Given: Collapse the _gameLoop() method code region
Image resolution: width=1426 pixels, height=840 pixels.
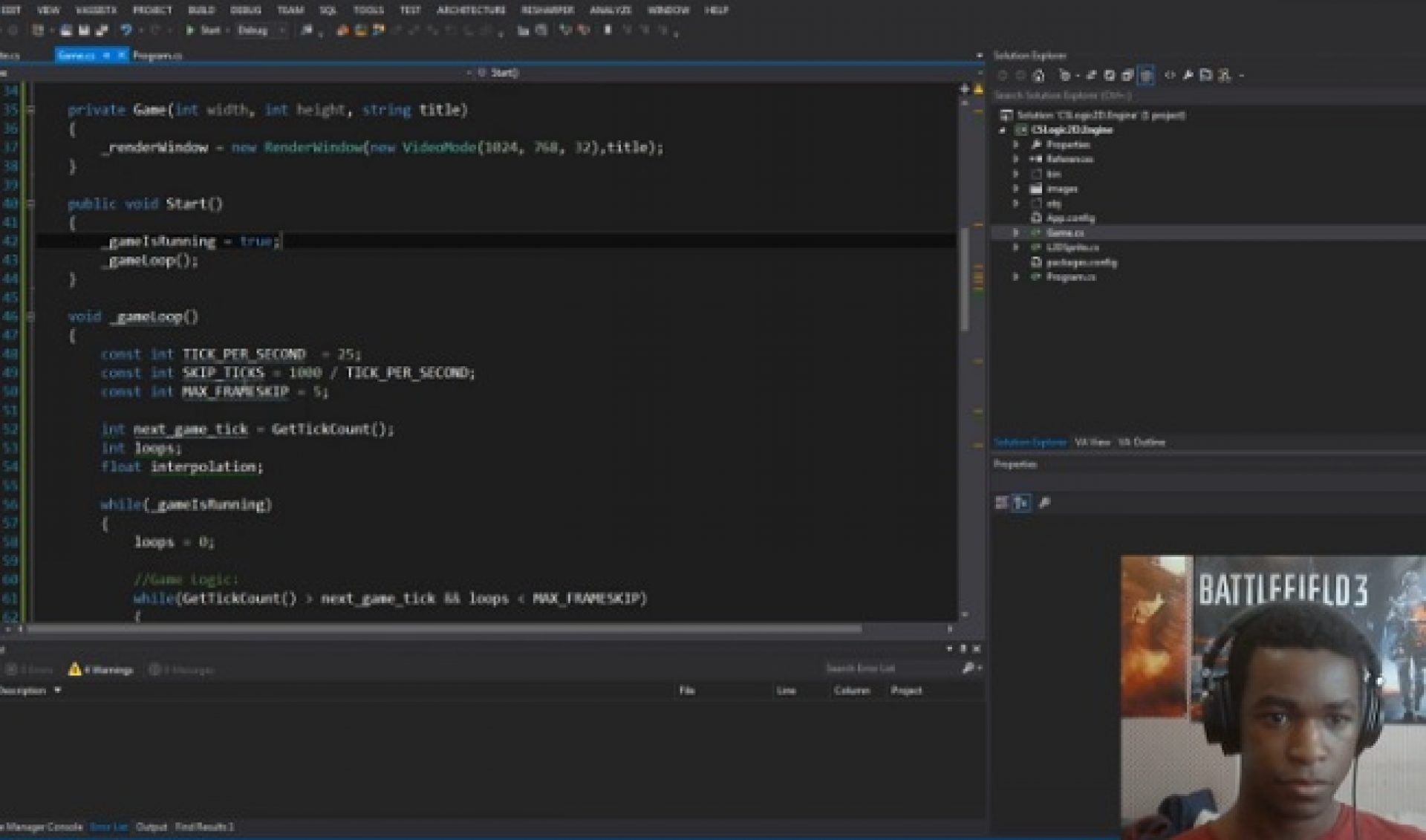Looking at the screenshot, I should [31, 316].
